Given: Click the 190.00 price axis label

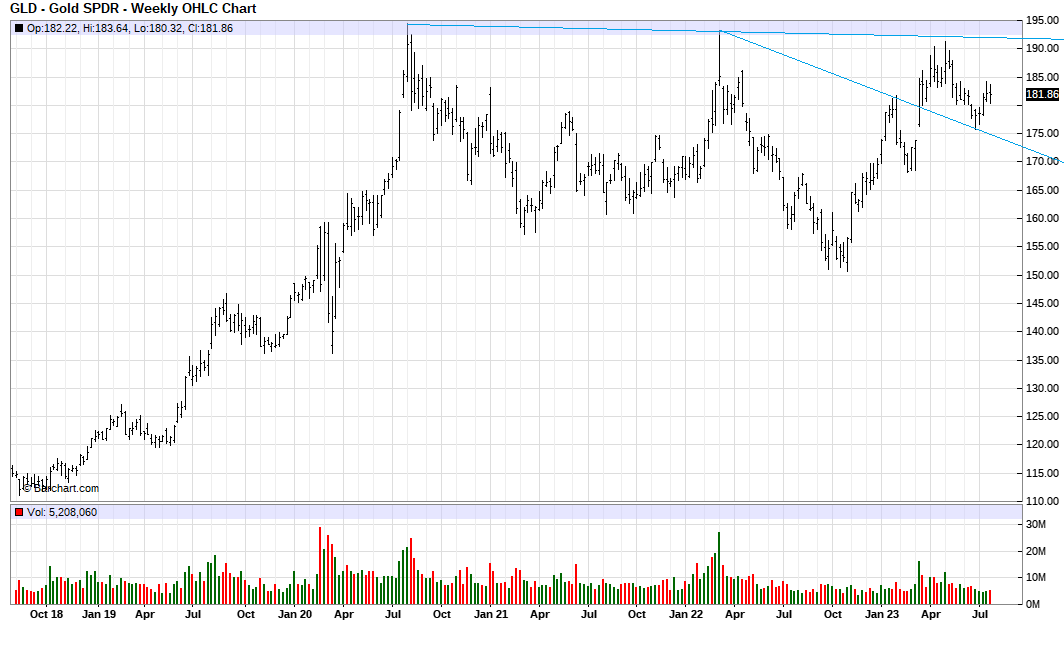Looking at the screenshot, I should click(x=1042, y=49).
